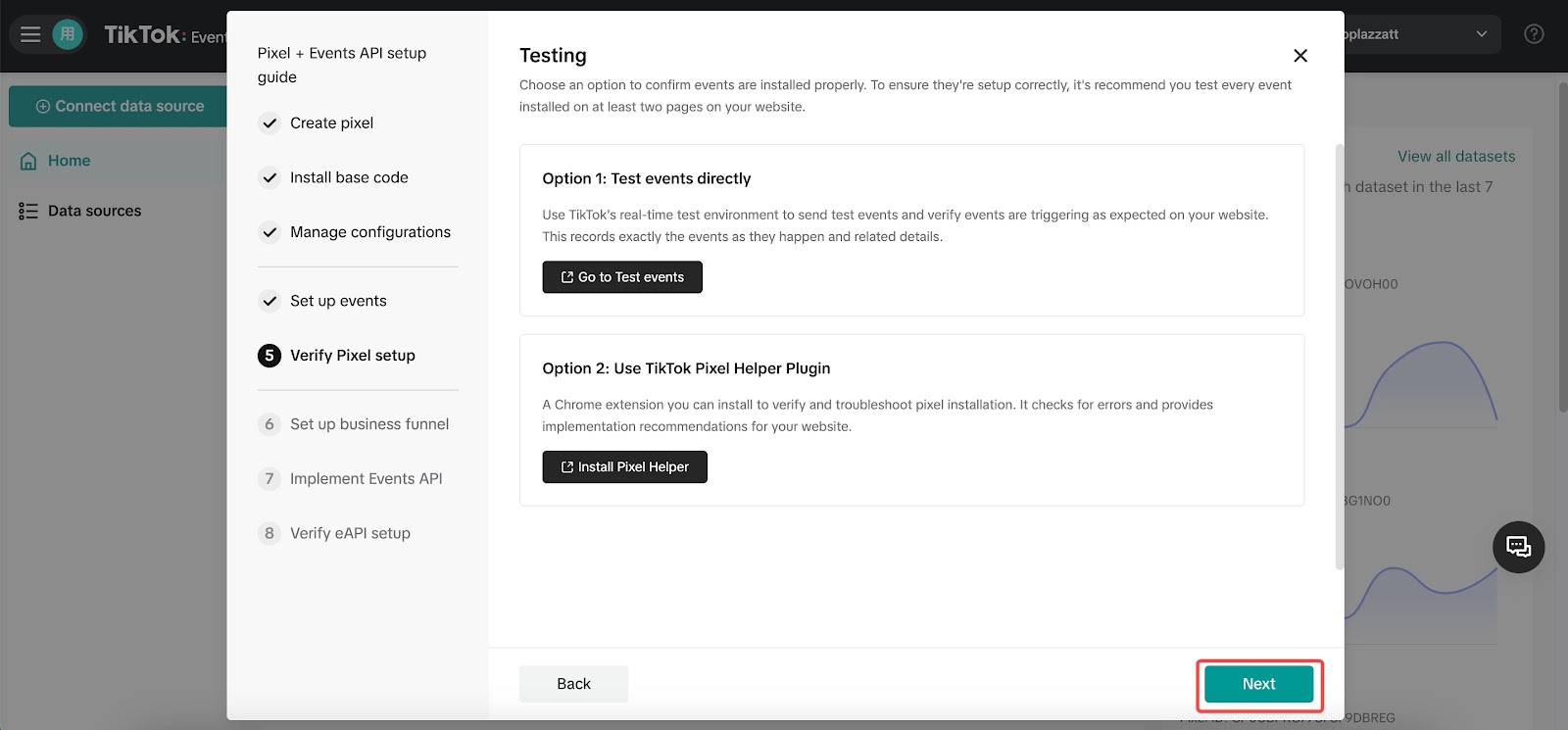Click the step 6 number badge
1568x730 pixels.
click(x=269, y=424)
